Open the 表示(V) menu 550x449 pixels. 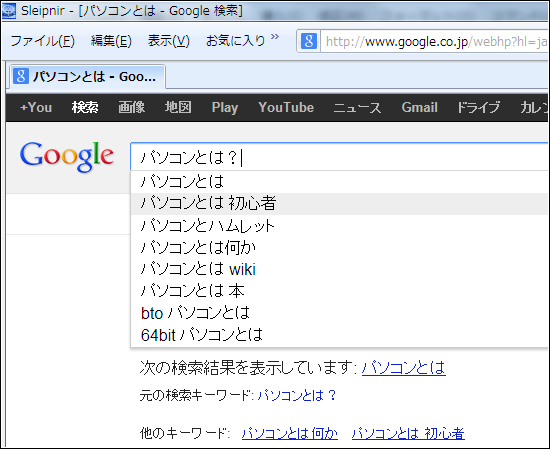point(168,41)
